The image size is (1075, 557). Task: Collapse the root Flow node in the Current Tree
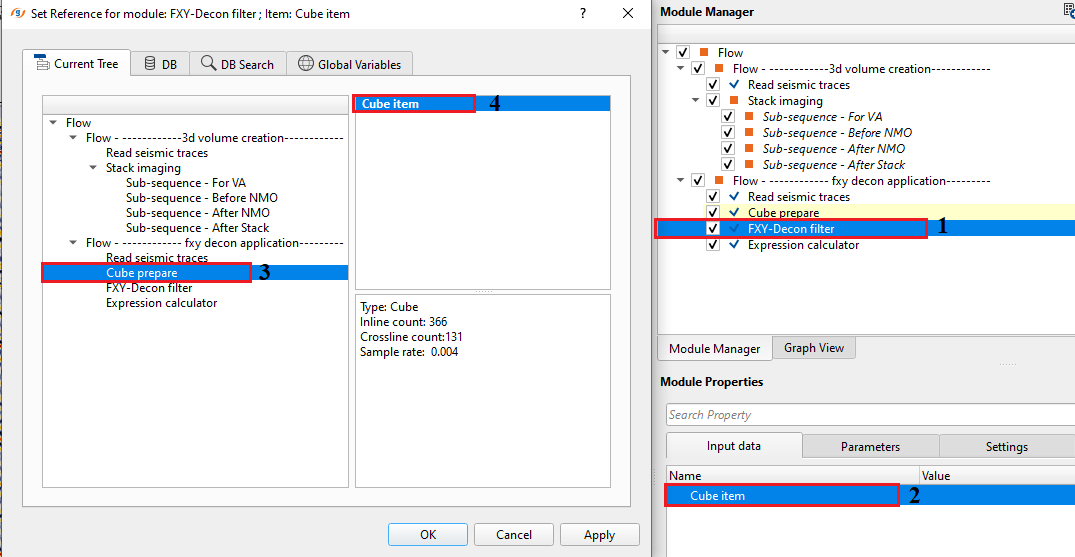coord(53,123)
